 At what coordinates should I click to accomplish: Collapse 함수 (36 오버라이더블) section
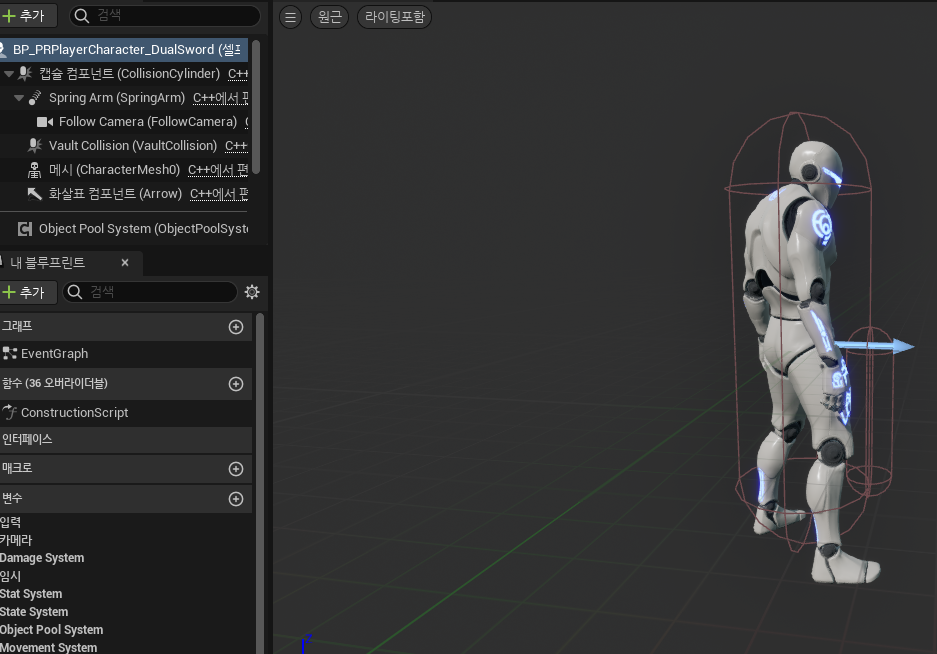(x=125, y=384)
